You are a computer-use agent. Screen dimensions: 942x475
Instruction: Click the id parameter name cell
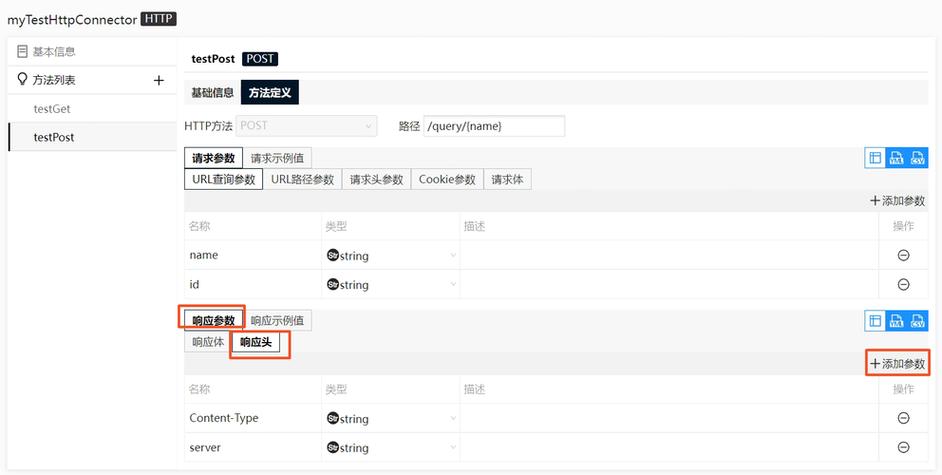253,284
